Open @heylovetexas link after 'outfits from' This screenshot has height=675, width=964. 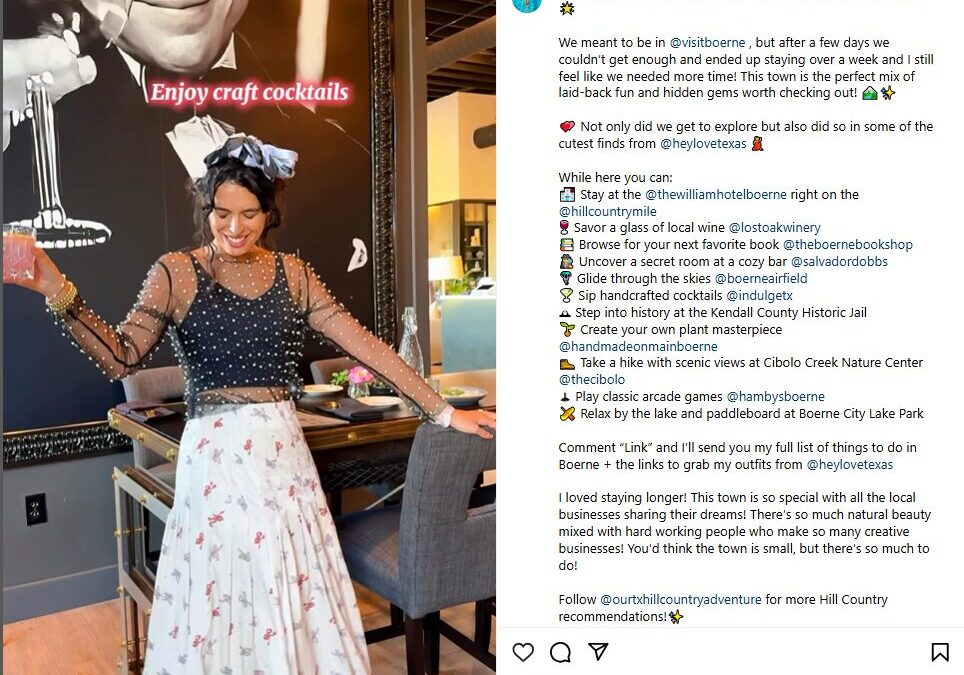[850, 464]
